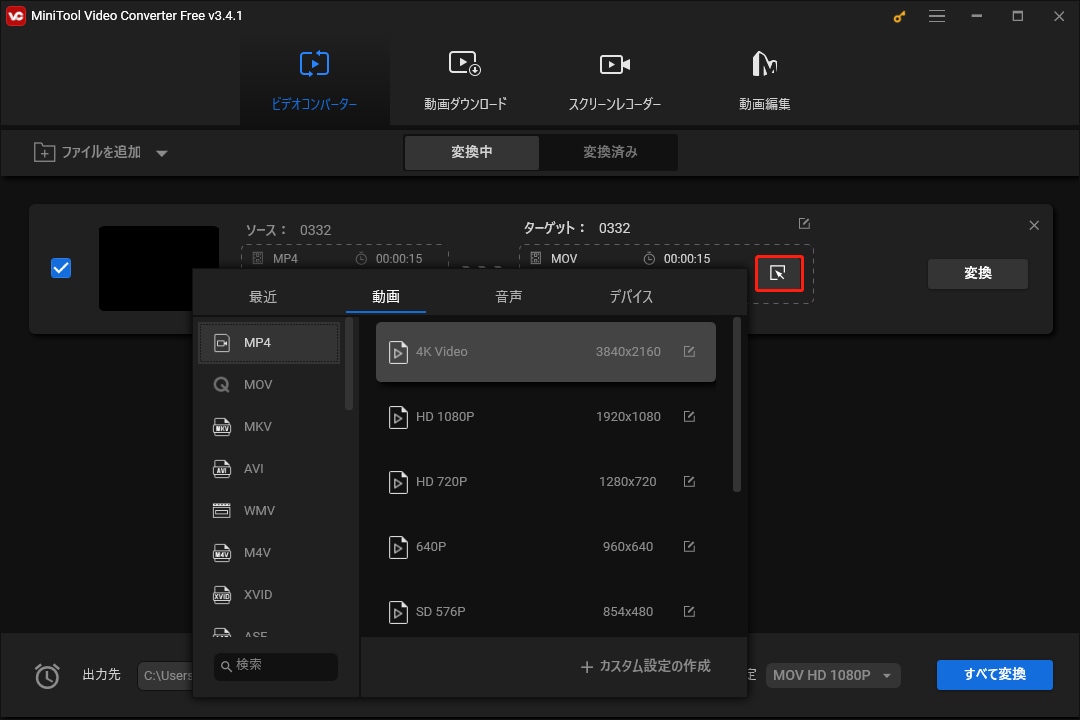Pick WMV format
This screenshot has height=720, width=1080.
269,511
